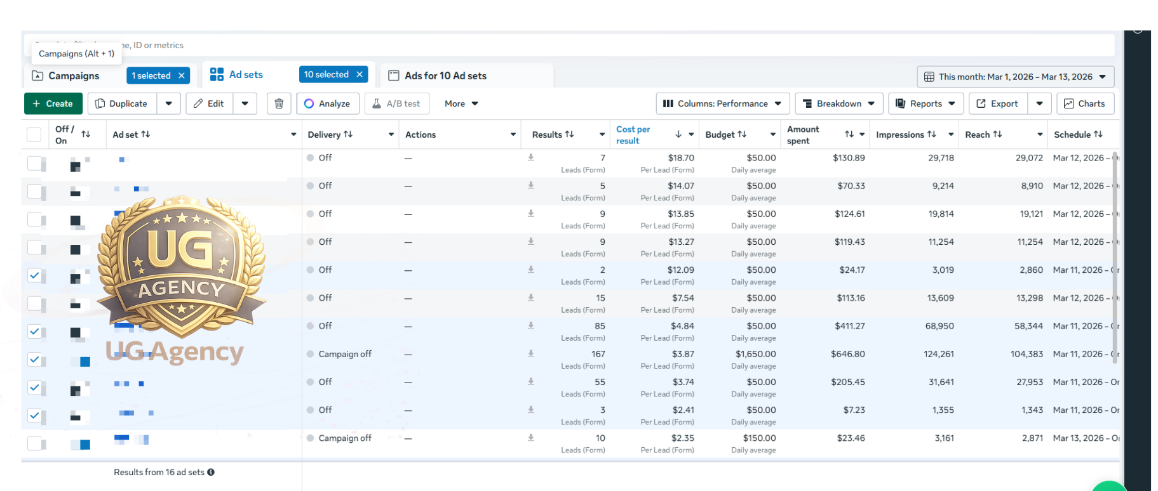The height and width of the screenshot is (491, 1158).
Task: Click the Duplicate button
Action: (x=122, y=103)
